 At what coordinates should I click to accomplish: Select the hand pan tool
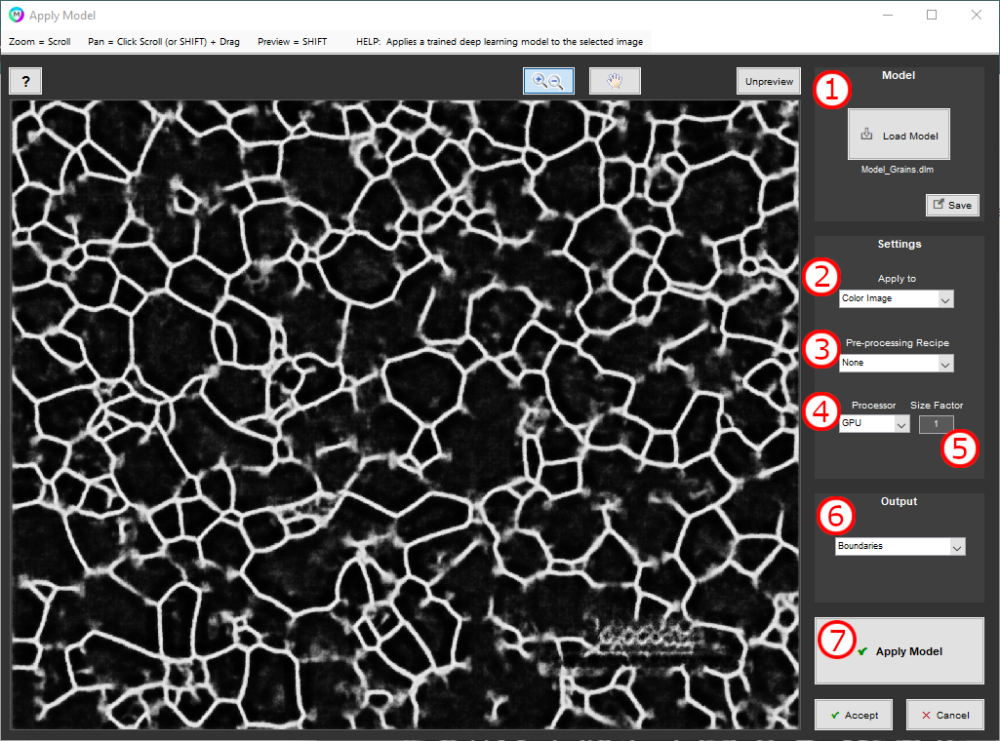pyautogui.click(x=615, y=81)
